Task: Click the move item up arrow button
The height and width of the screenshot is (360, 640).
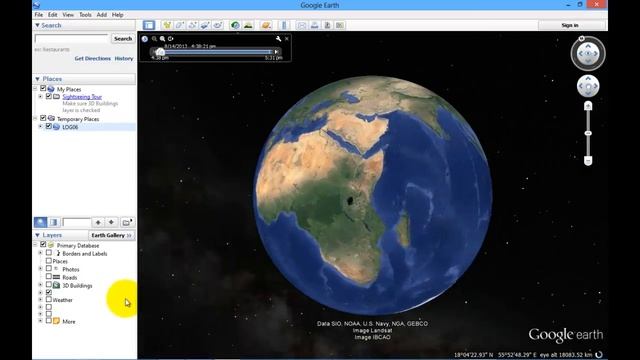Action: pos(98,222)
